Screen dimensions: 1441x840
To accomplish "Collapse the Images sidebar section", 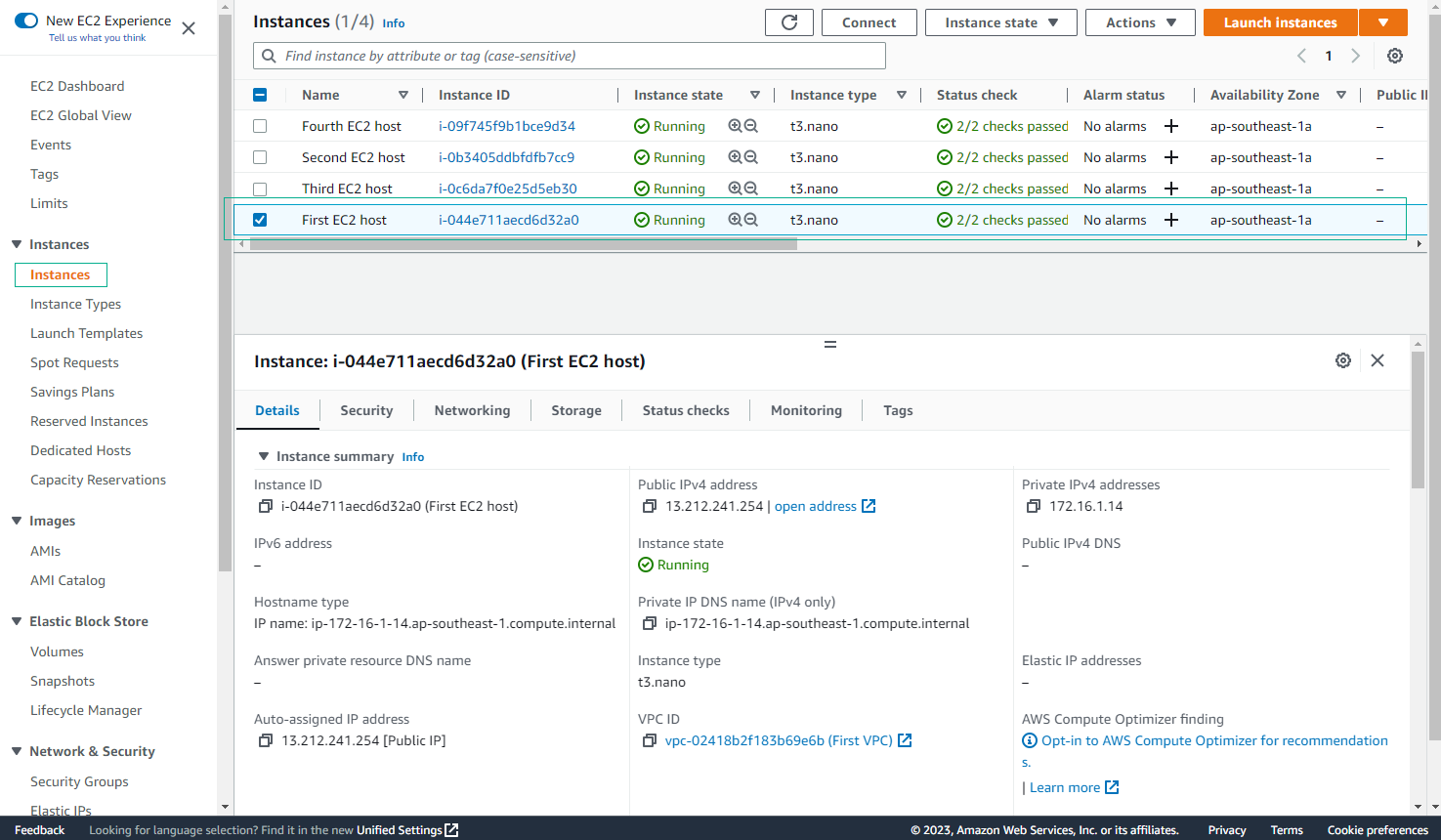I will (17, 521).
